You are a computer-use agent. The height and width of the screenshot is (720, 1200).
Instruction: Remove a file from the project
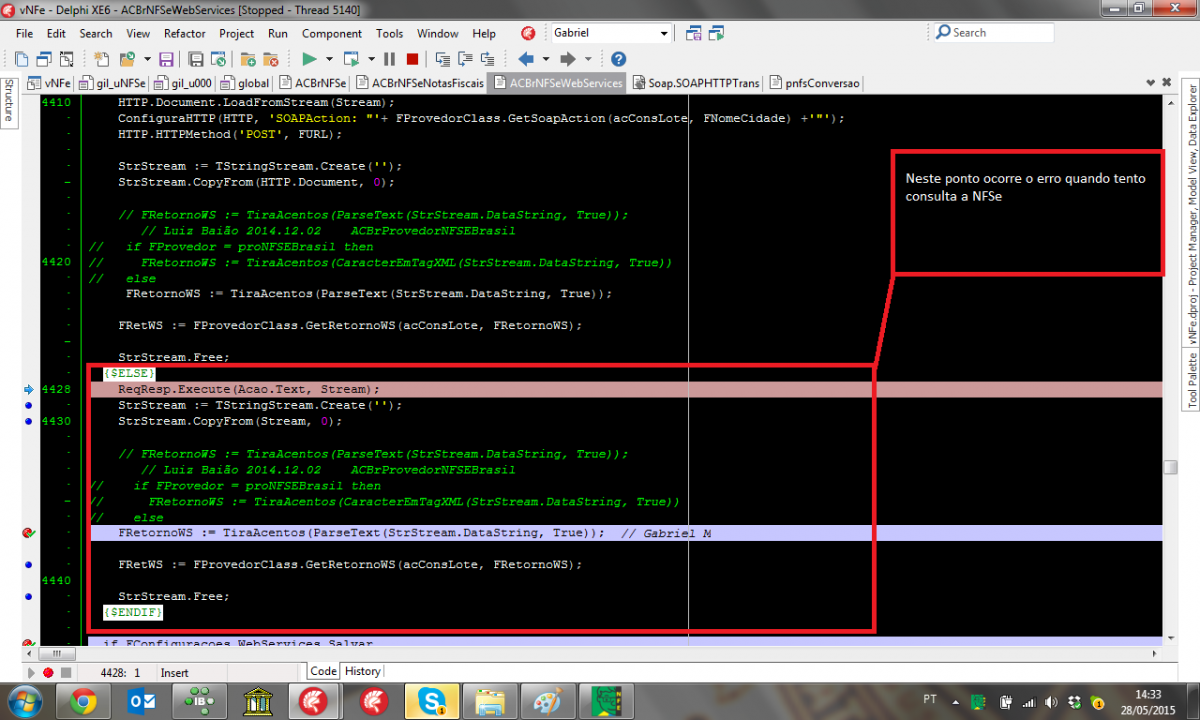(271, 59)
